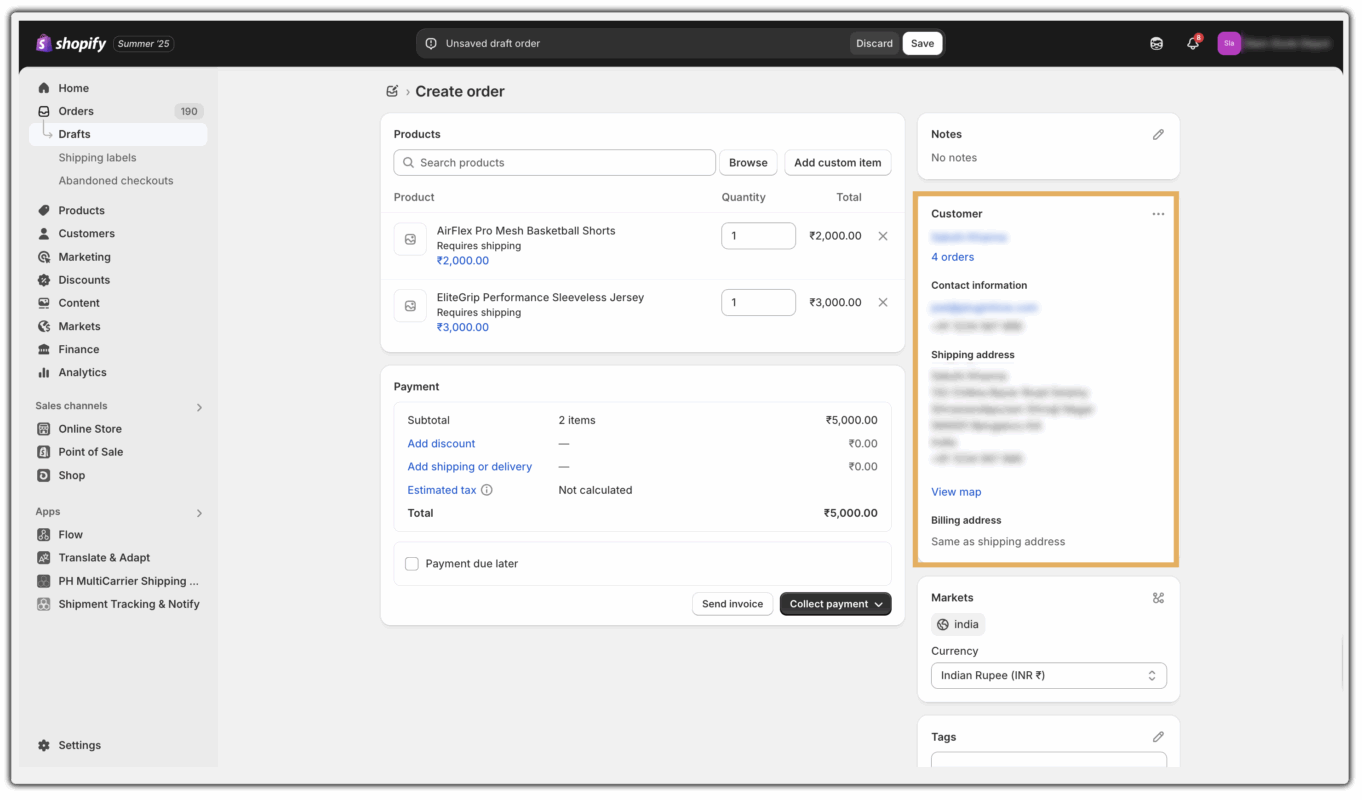The image size is (1362, 800).
Task: Click the draft order icon beside Create order
Action: tap(392, 91)
